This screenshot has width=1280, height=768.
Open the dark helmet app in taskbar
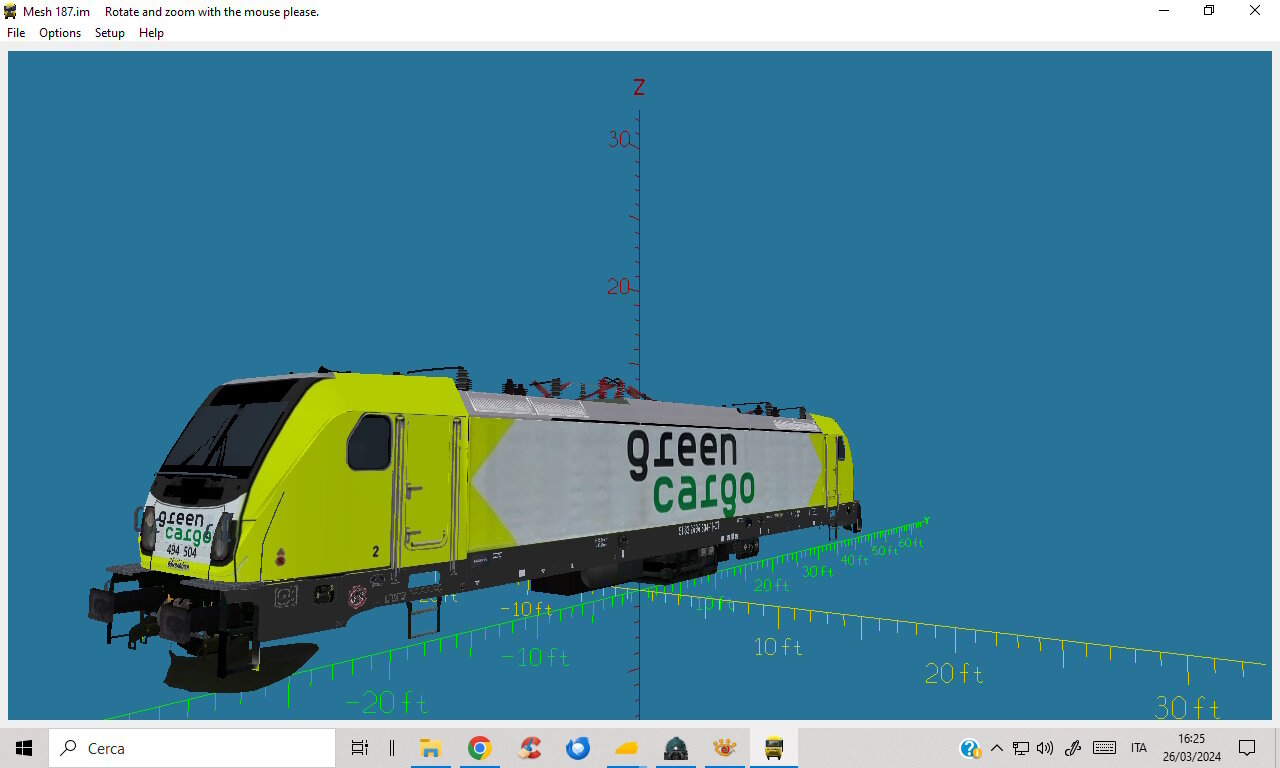[676, 748]
